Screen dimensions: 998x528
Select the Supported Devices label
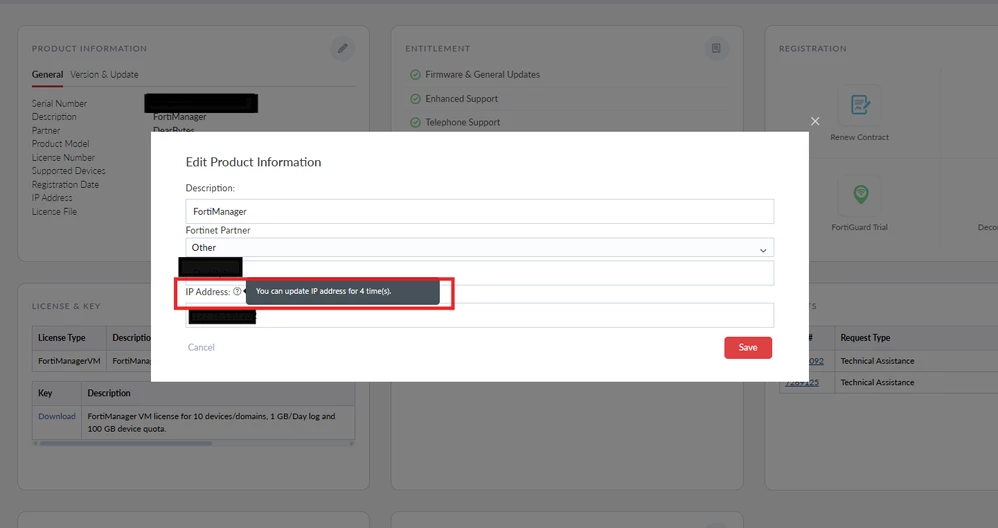click(69, 170)
